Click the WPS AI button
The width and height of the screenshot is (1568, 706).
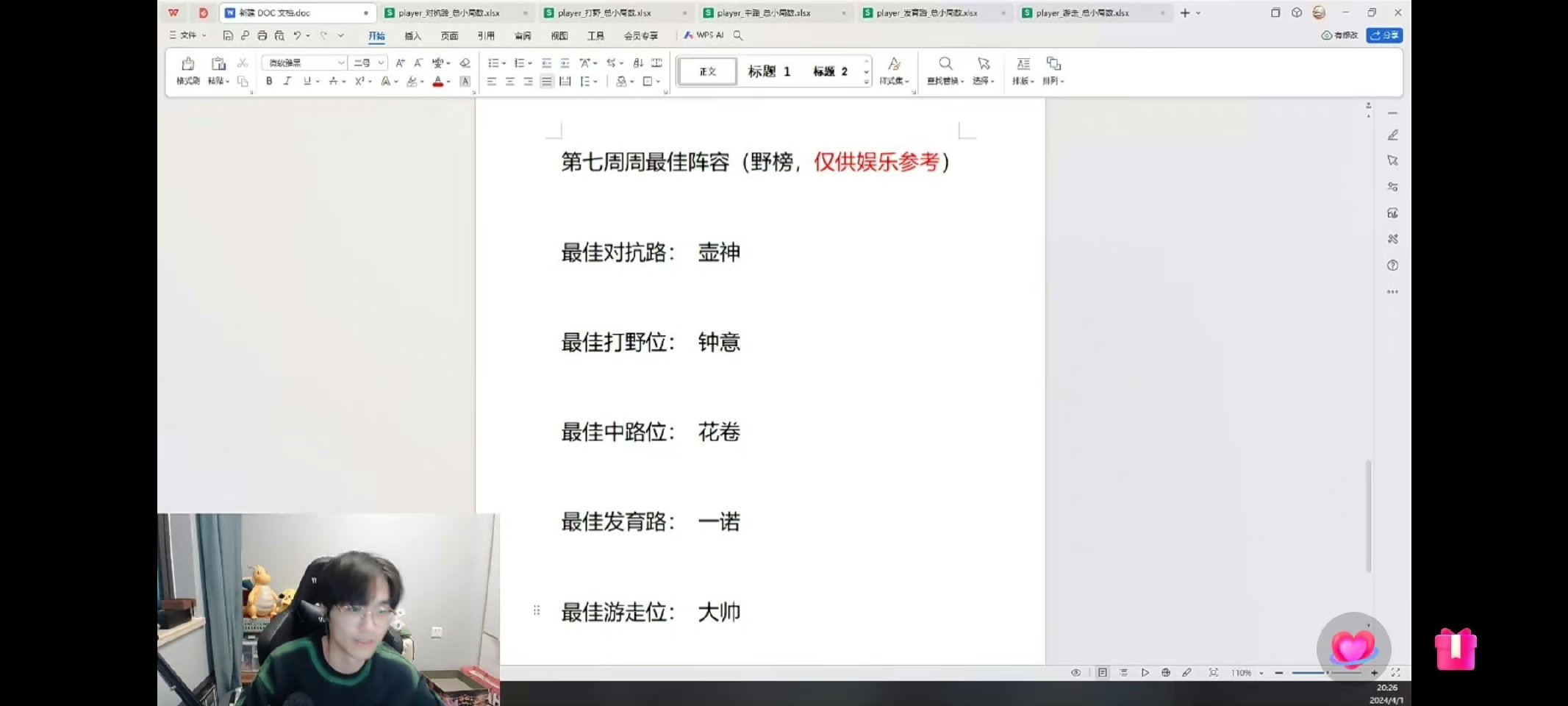click(704, 35)
